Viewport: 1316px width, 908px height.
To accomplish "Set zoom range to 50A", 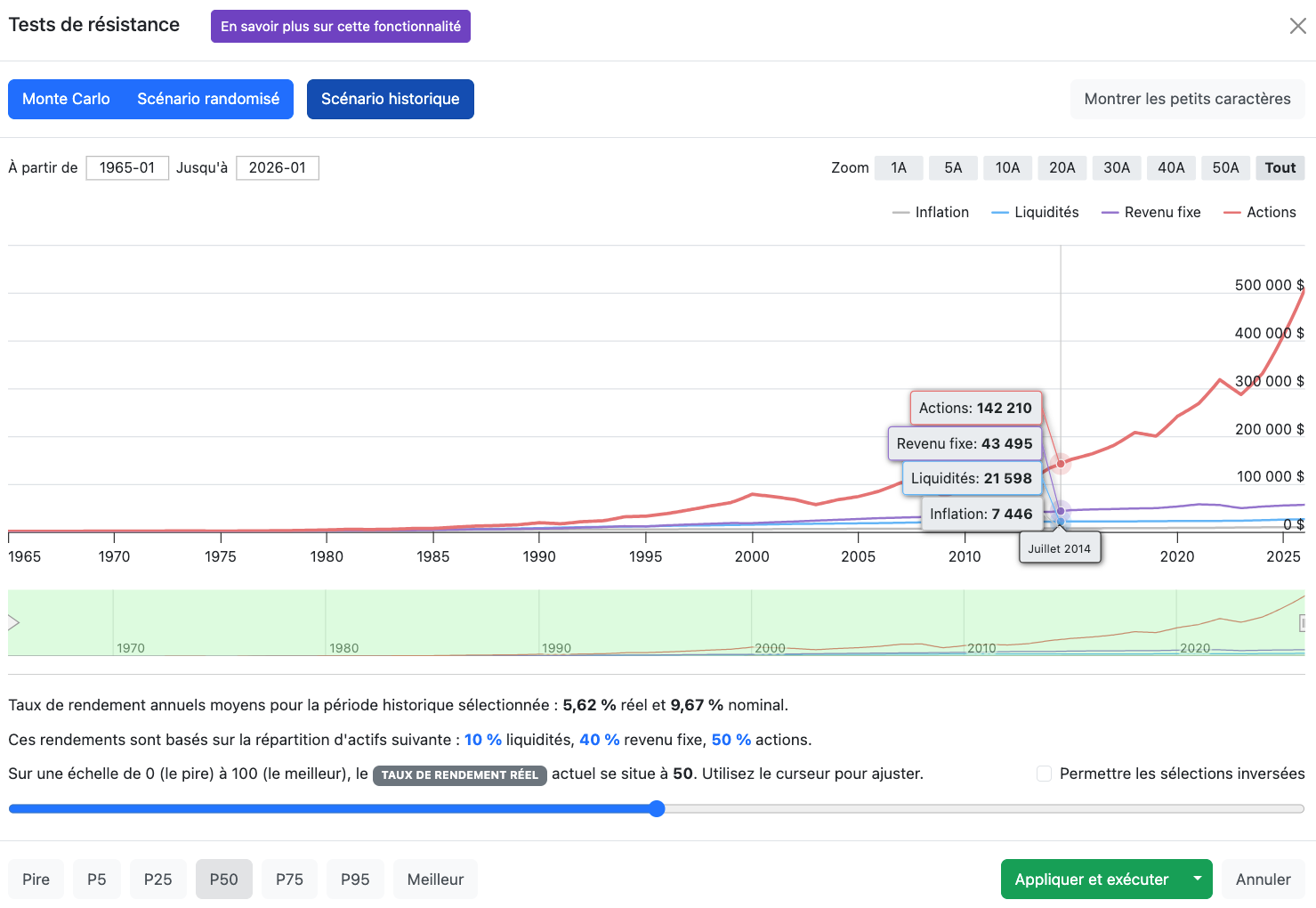I will (x=1225, y=167).
